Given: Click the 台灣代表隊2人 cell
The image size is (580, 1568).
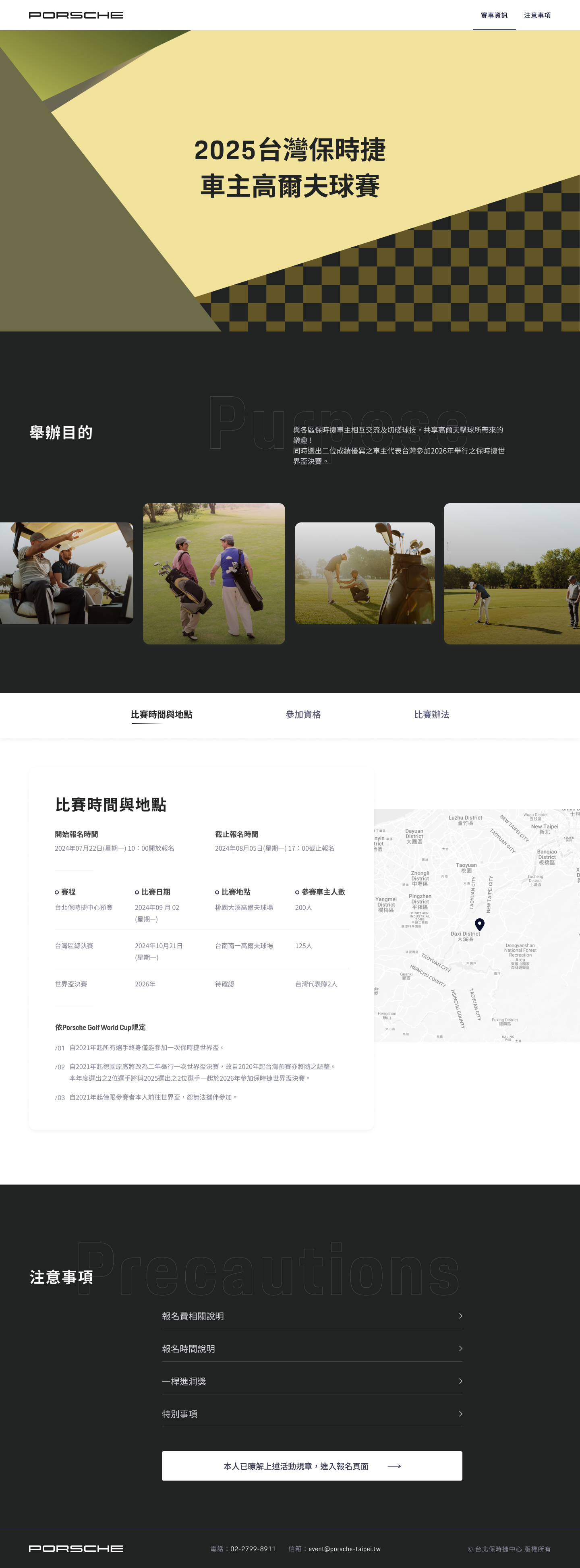Looking at the screenshot, I should point(316,984).
